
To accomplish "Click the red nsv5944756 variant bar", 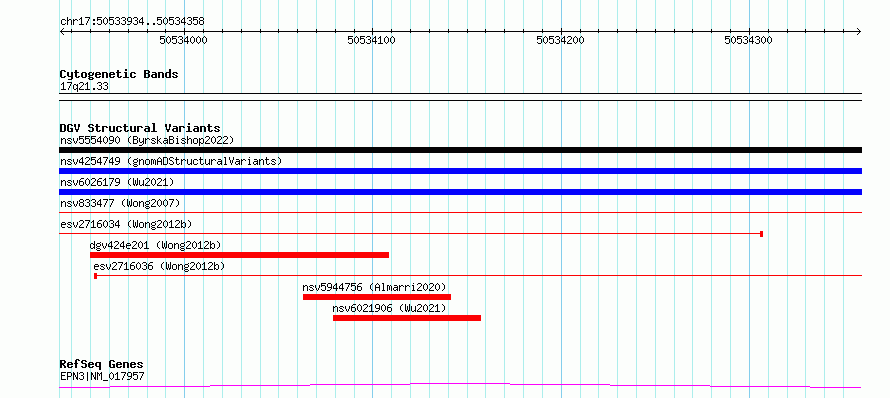I will point(377,297).
